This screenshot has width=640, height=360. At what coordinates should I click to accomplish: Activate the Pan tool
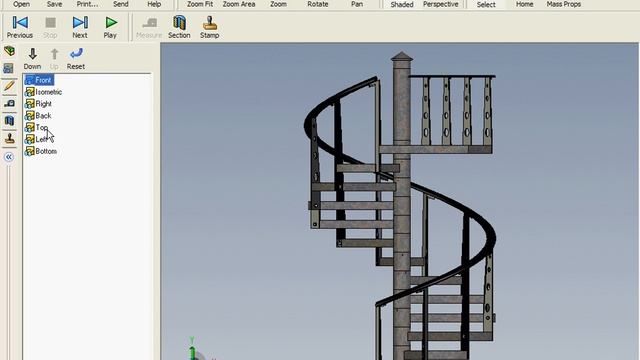coord(357,4)
